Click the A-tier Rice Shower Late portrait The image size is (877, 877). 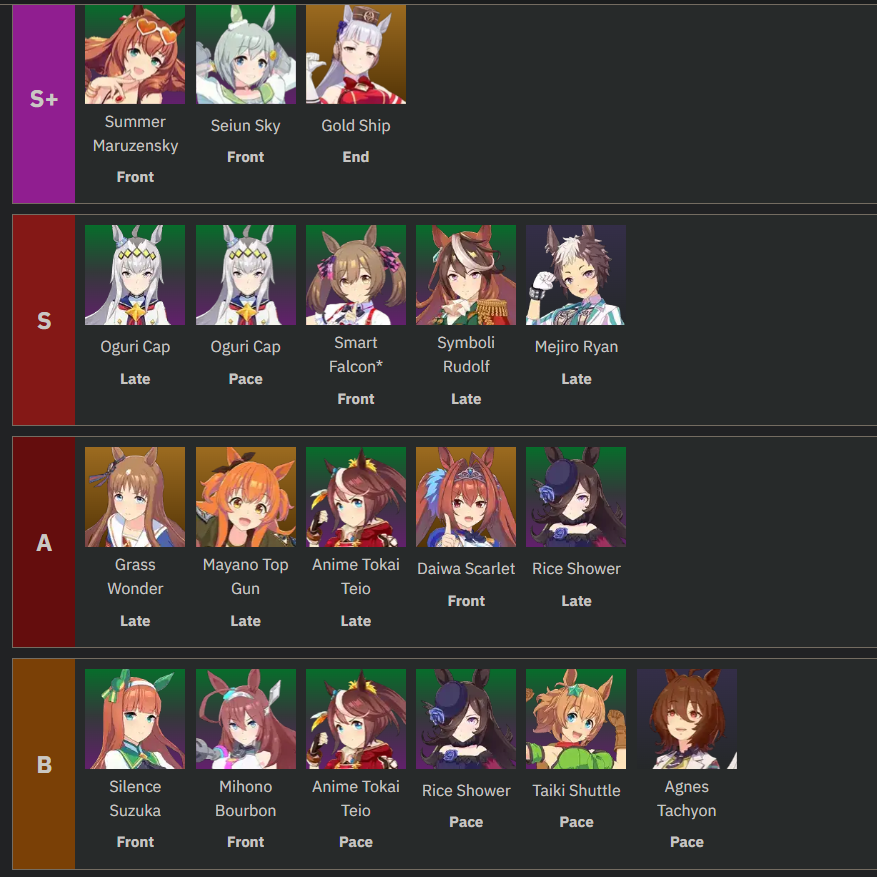click(576, 497)
